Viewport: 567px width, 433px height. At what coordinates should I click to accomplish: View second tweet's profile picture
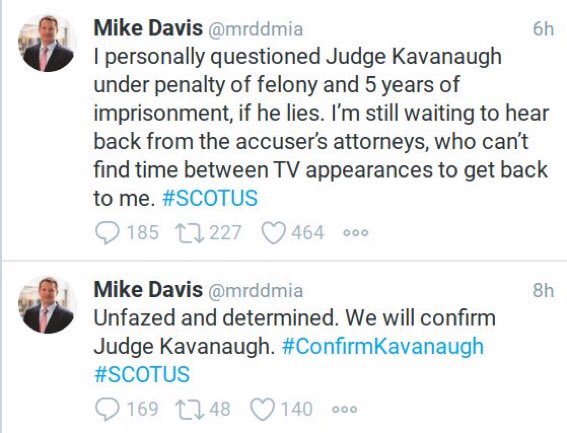click(46, 305)
